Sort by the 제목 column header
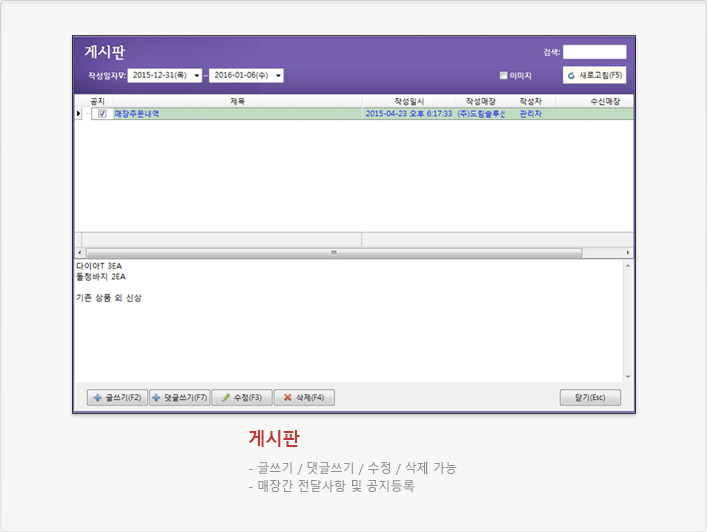Image resolution: width=707 pixels, height=532 pixels. (237, 101)
